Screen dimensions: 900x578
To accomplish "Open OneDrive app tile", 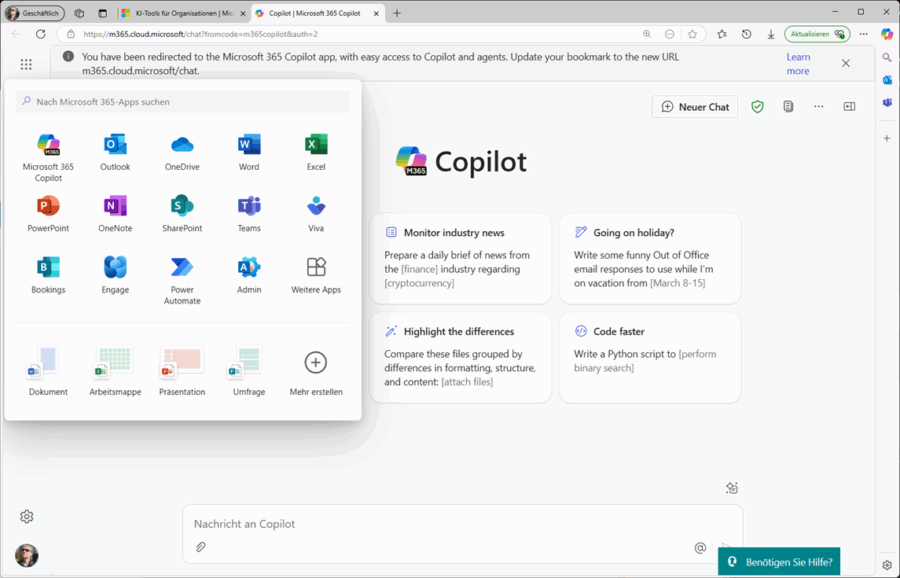I will 182,153.
